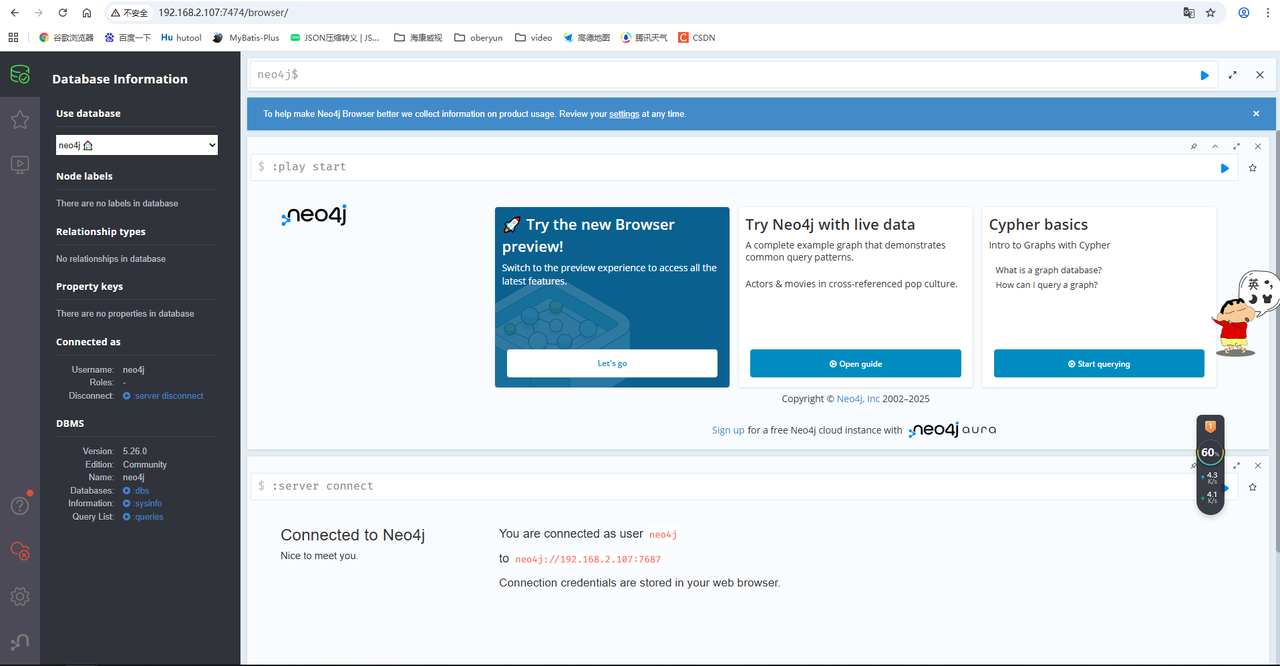Click the neo4j aura logo

952,430
